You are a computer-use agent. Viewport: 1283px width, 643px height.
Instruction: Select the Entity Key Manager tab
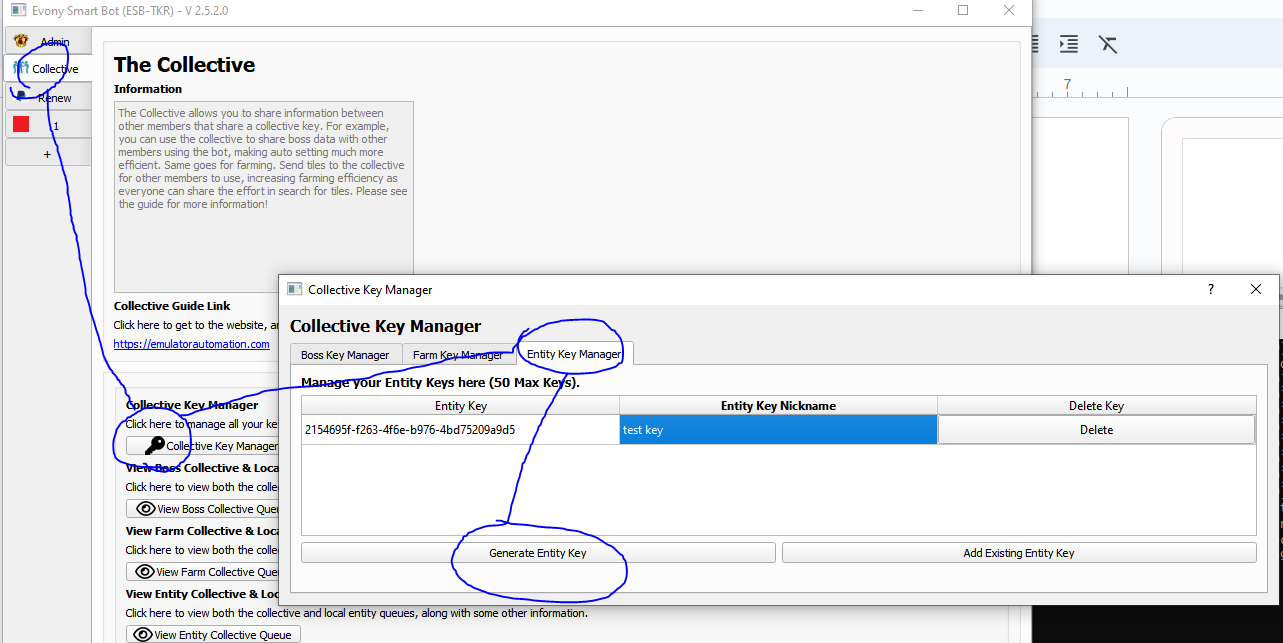[574, 354]
